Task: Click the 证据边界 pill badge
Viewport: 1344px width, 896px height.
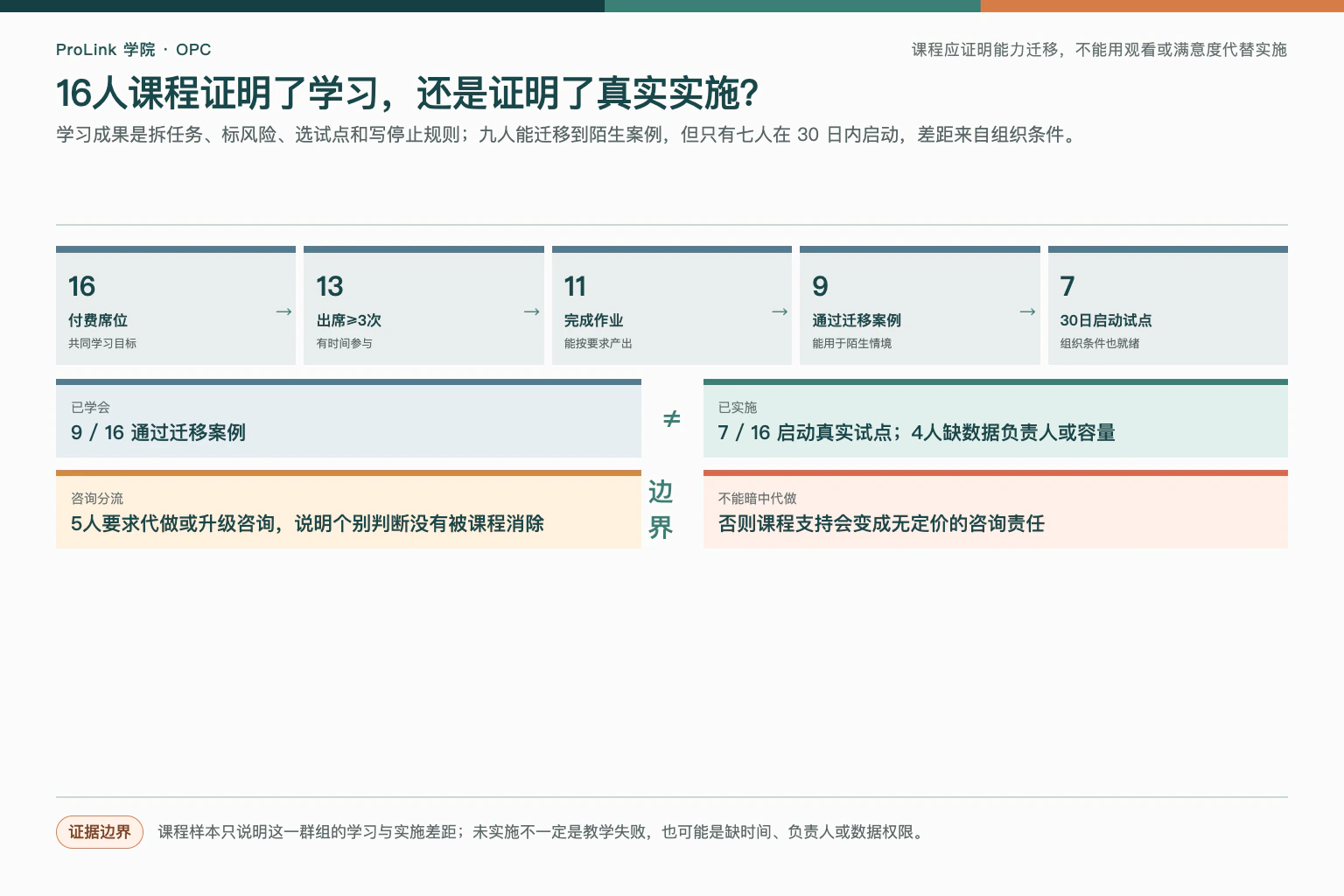Action: pos(100,832)
